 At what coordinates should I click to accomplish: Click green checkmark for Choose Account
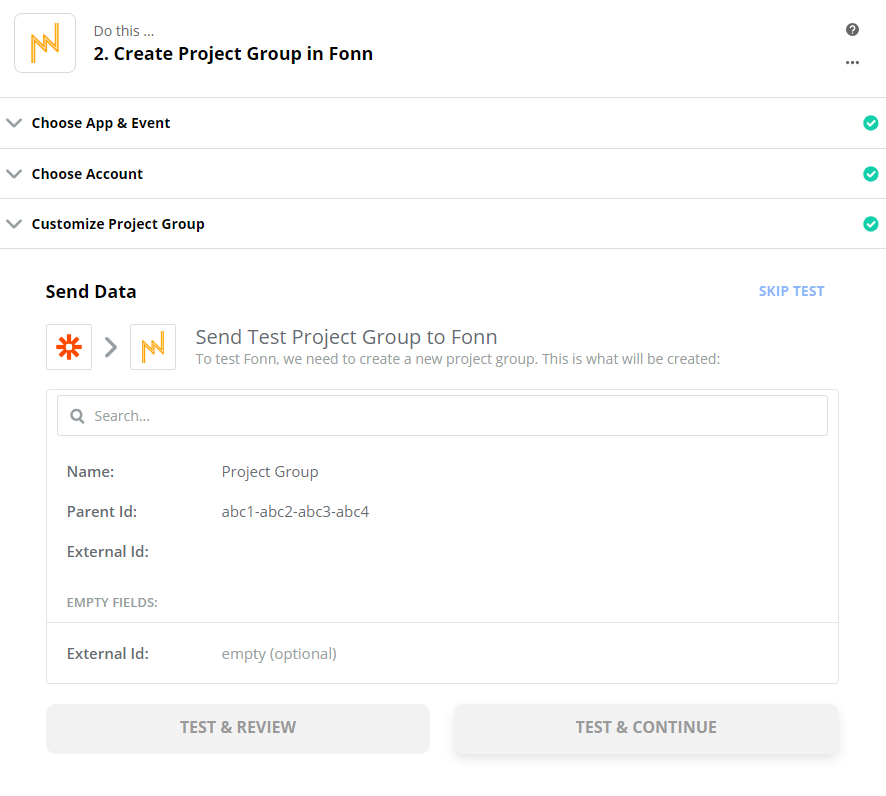click(x=871, y=174)
